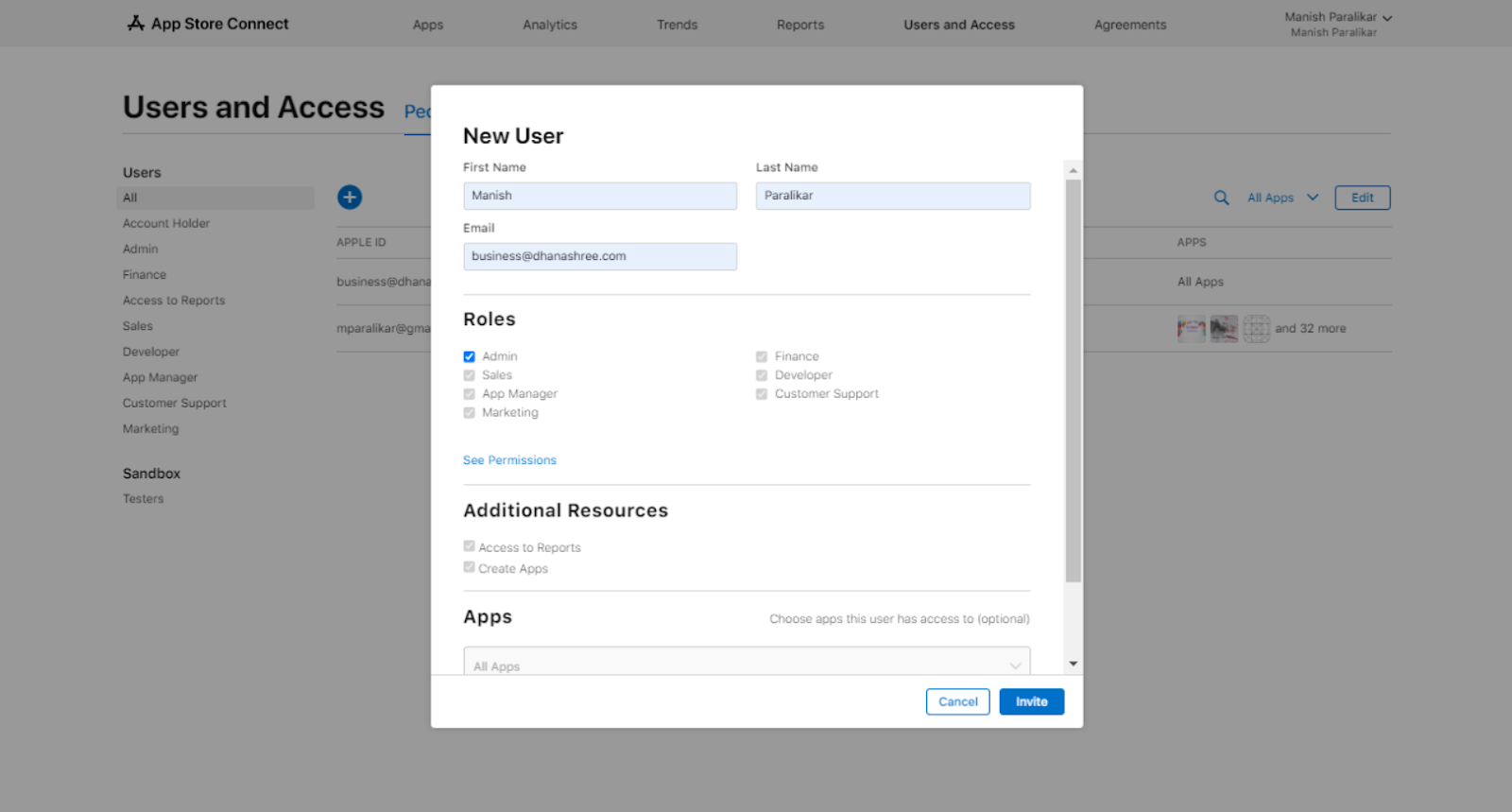Toggle the App Manager role checkbox
The image size is (1512, 812).
pyautogui.click(x=469, y=394)
